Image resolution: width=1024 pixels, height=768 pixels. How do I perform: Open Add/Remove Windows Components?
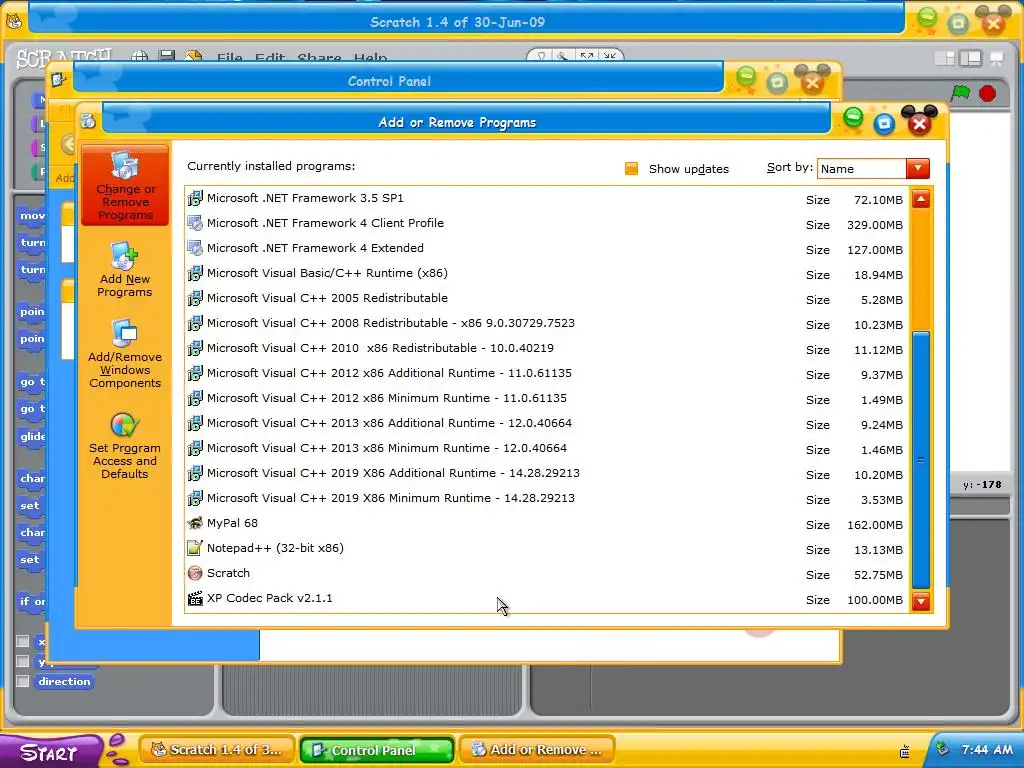pyautogui.click(x=125, y=355)
